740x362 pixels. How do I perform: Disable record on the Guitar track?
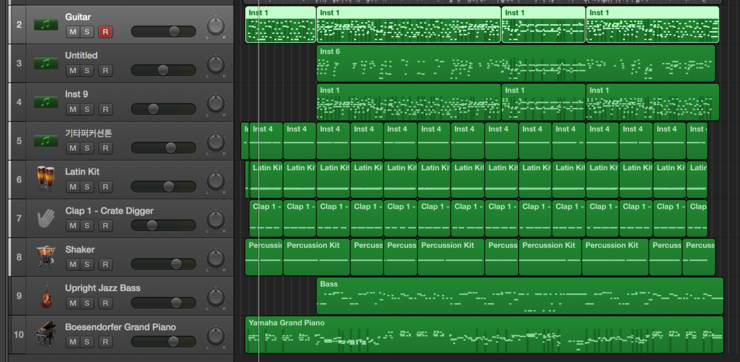(105, 32)
